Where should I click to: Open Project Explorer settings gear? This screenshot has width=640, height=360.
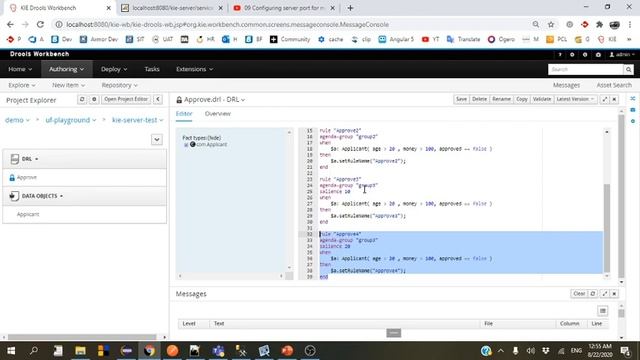[x=94, y=99]
